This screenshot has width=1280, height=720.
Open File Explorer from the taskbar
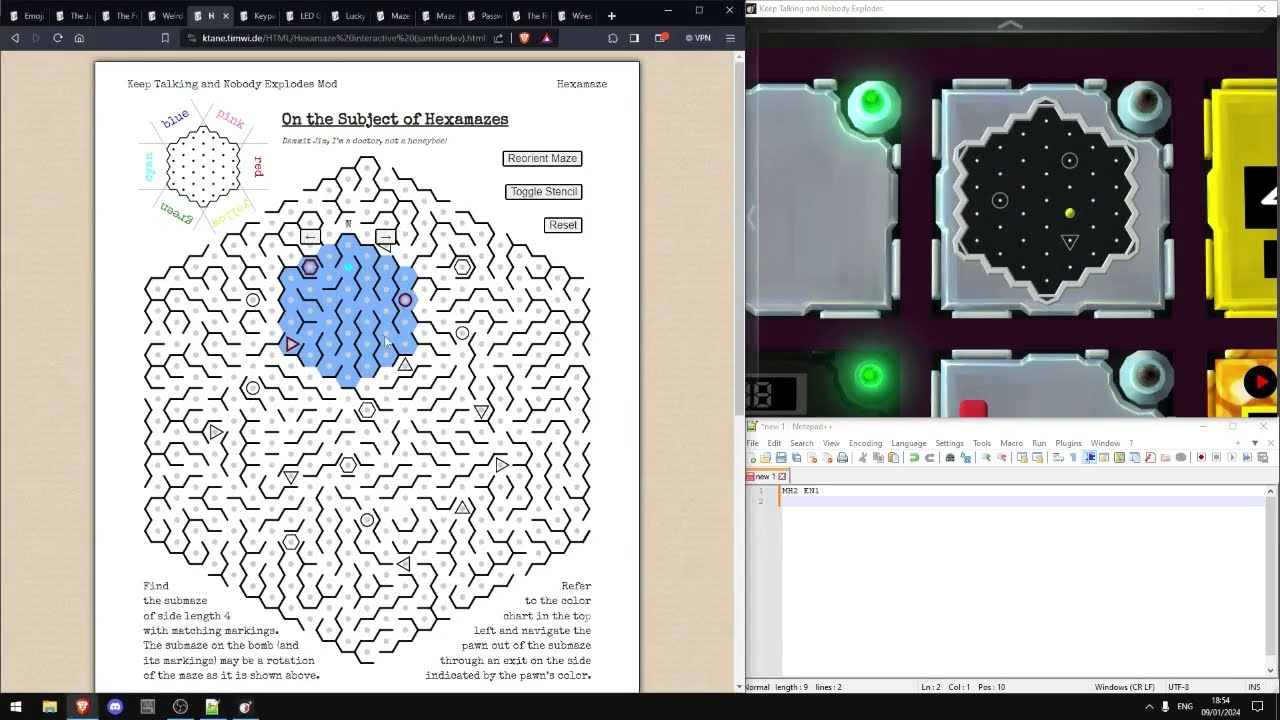coord(49,707)
